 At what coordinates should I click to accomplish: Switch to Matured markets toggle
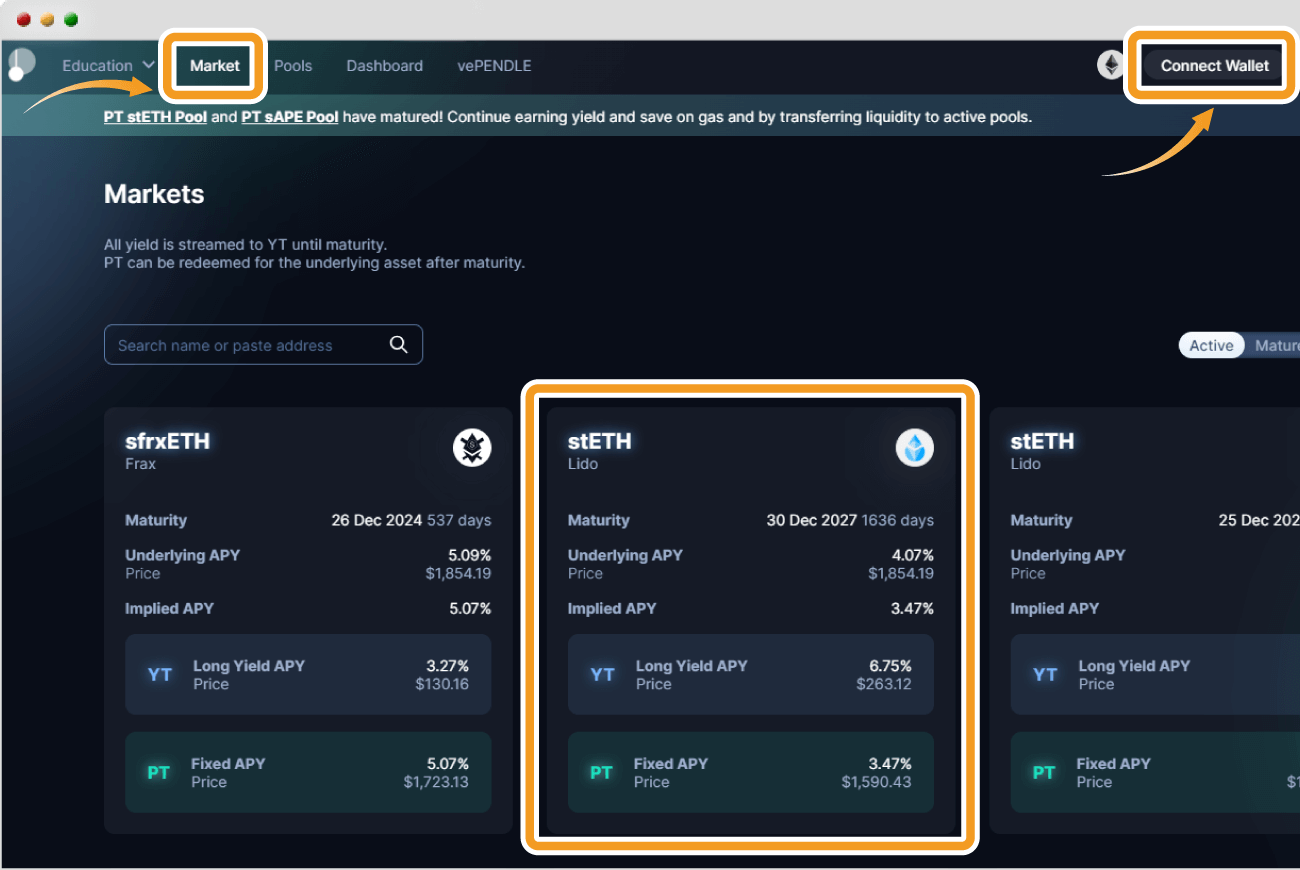click(1276, 345)
